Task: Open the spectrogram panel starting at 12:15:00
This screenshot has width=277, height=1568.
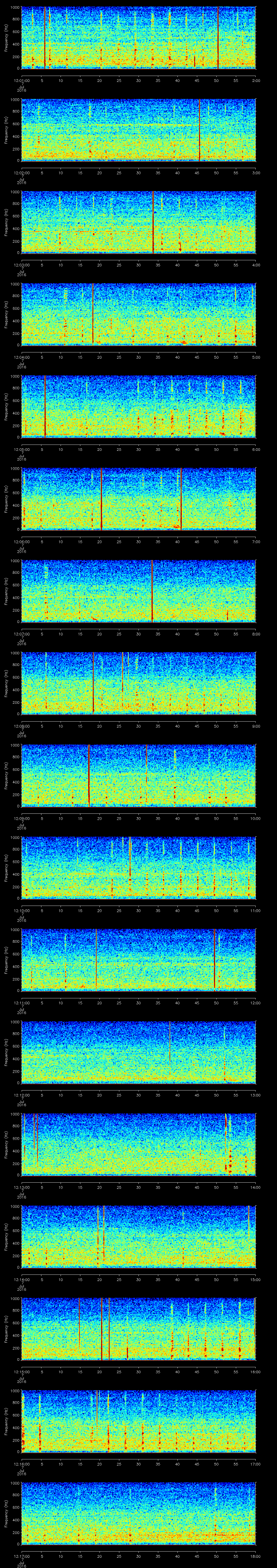Action: [x=139, y=1330]
